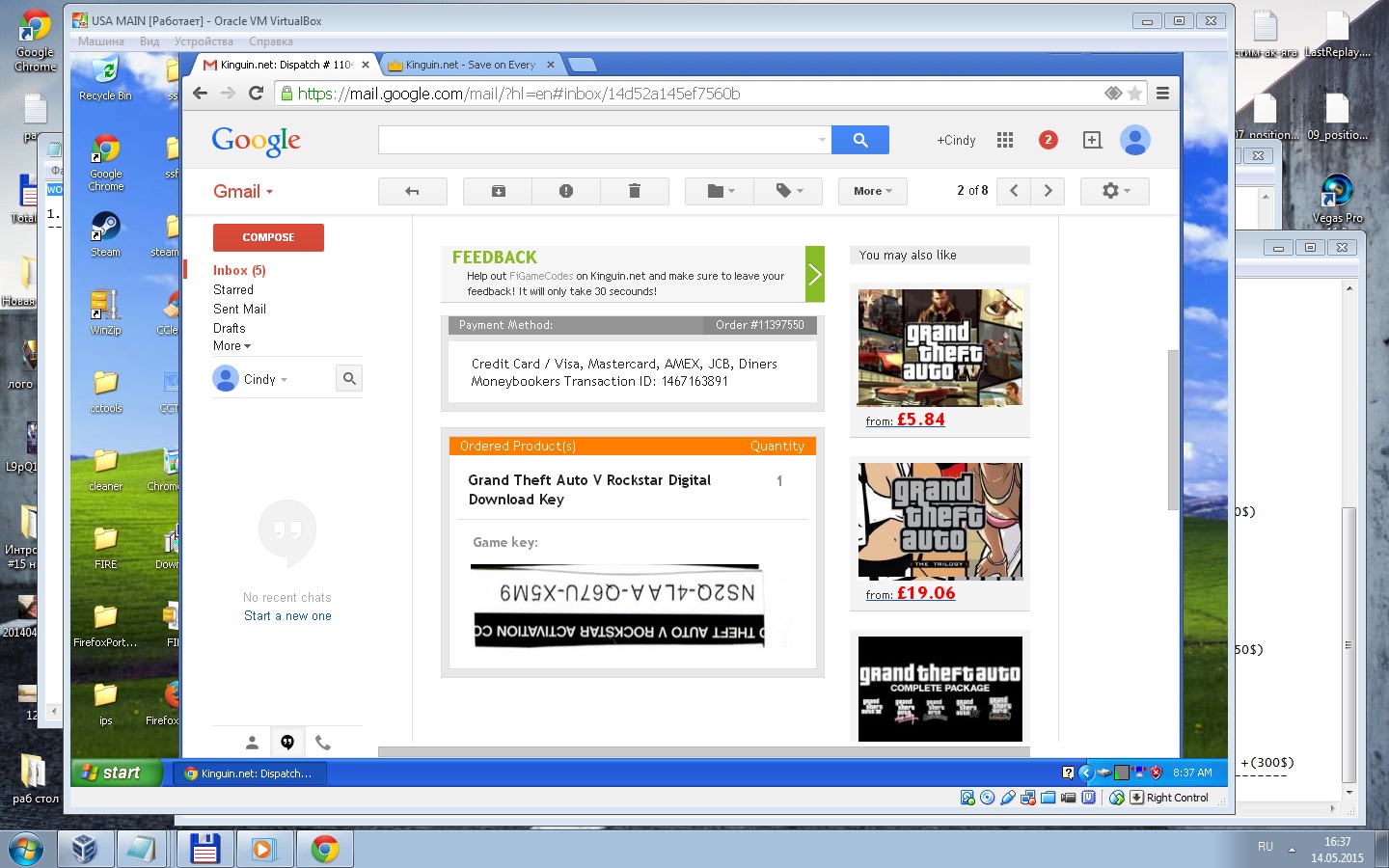This screenshot has height=868, width=1389.
Task: Open the Вид menu in VirtualBox
Action: pos(150,41)
